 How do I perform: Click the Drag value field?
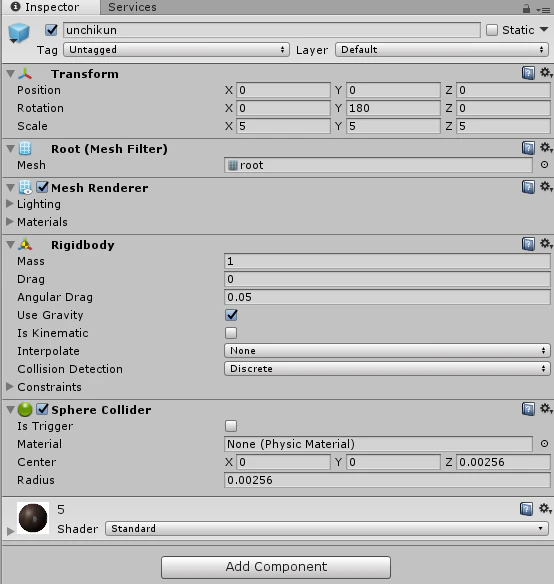pyautogui.click(x=387, y=279)
